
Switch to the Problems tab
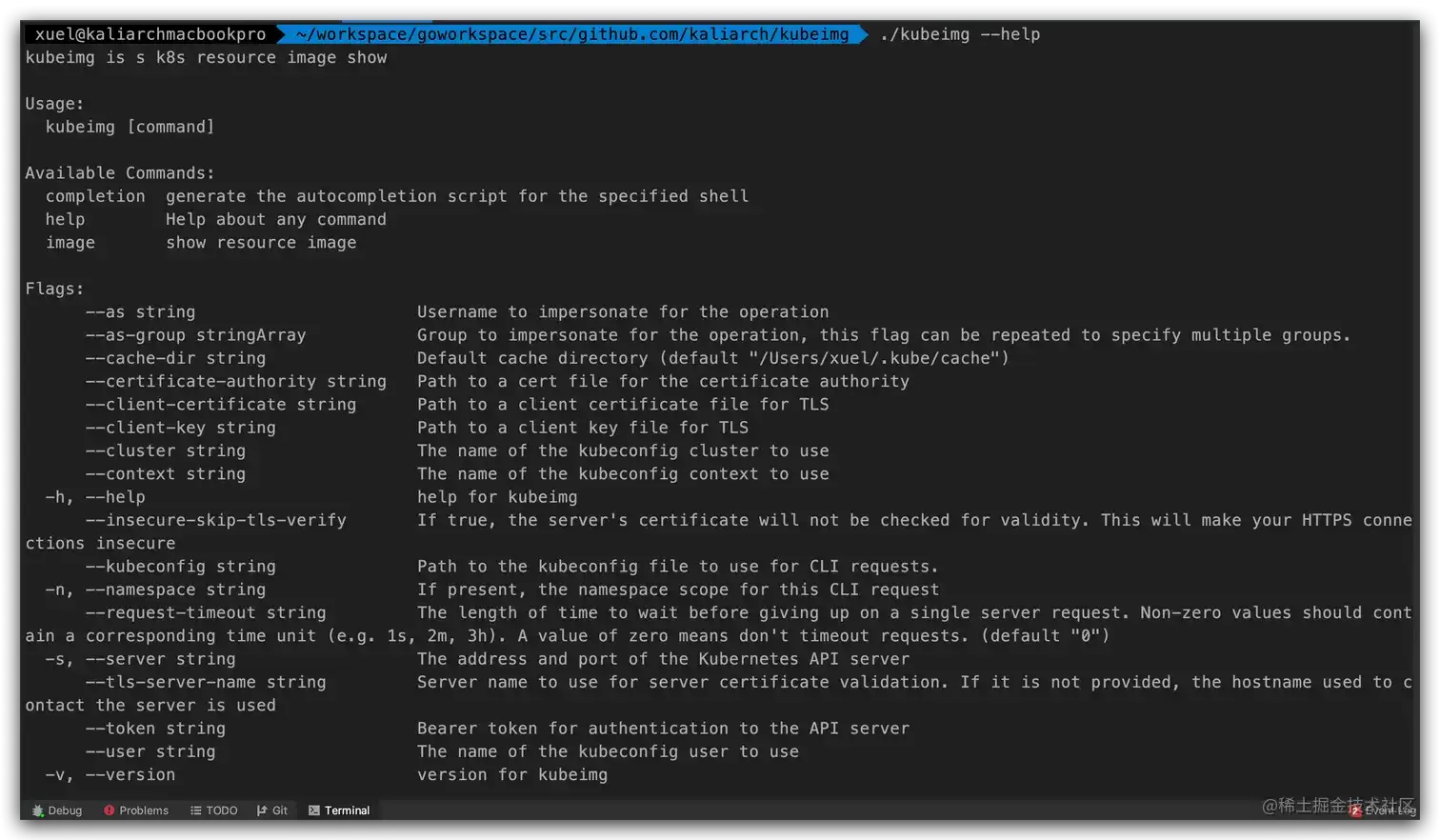click(136, 810)
